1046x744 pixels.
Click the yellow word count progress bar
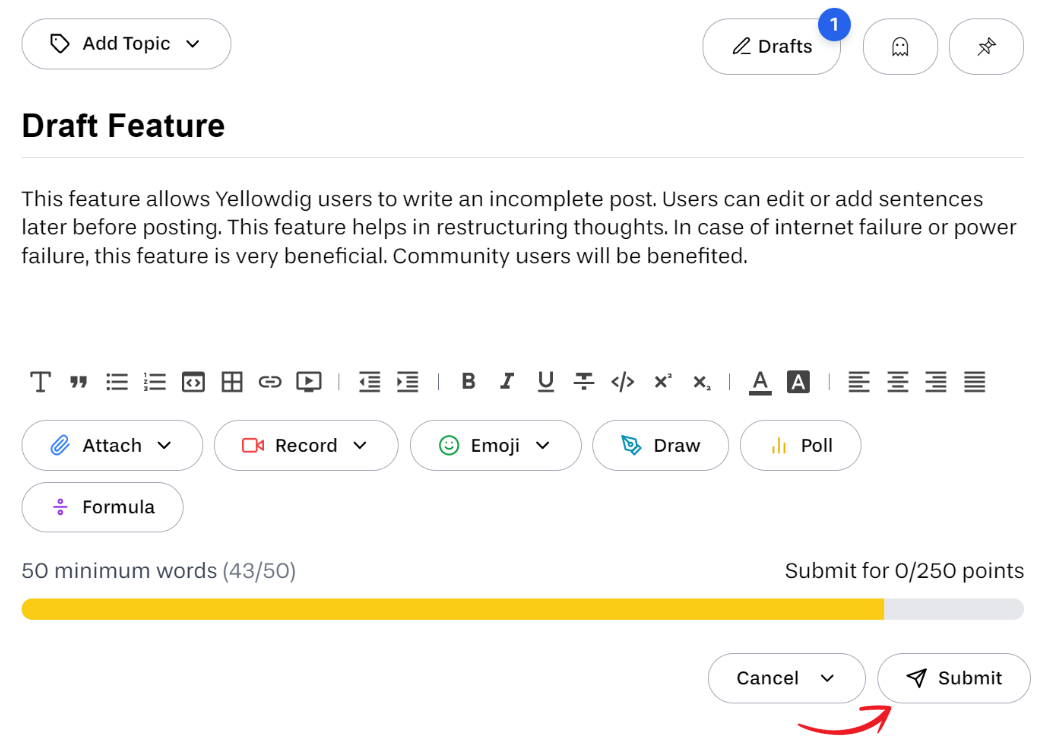point(523,609)
